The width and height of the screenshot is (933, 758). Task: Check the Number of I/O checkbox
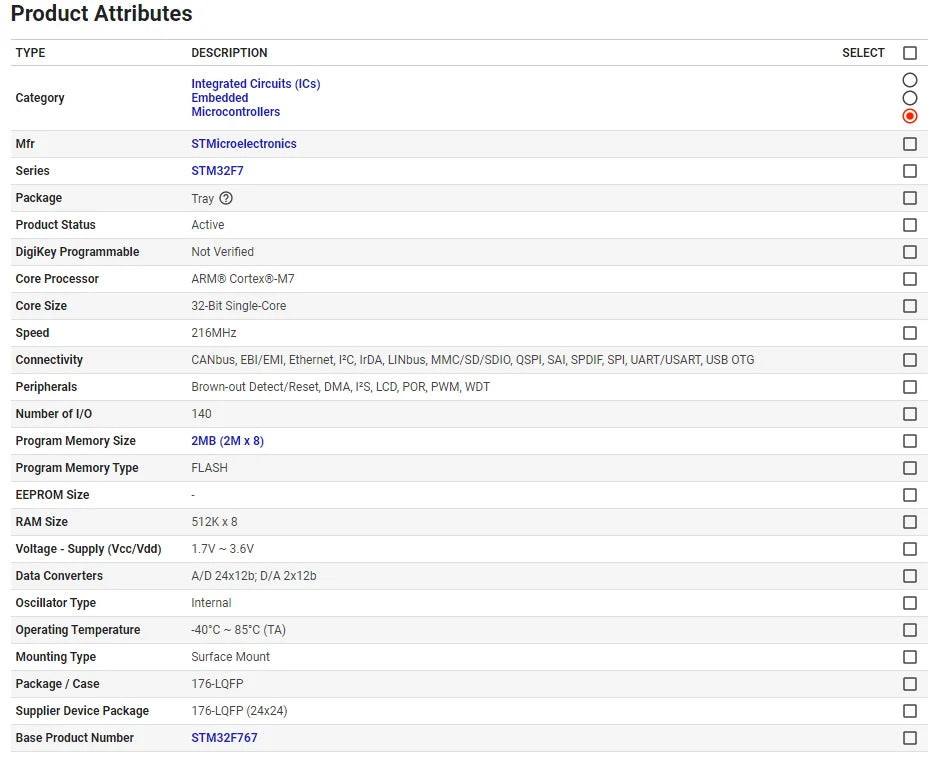[x=909, y=414]
